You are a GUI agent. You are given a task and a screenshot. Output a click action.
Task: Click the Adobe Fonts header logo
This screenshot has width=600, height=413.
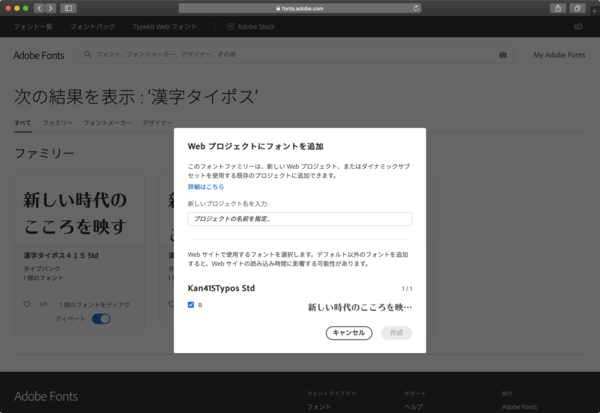coord(39,55)
